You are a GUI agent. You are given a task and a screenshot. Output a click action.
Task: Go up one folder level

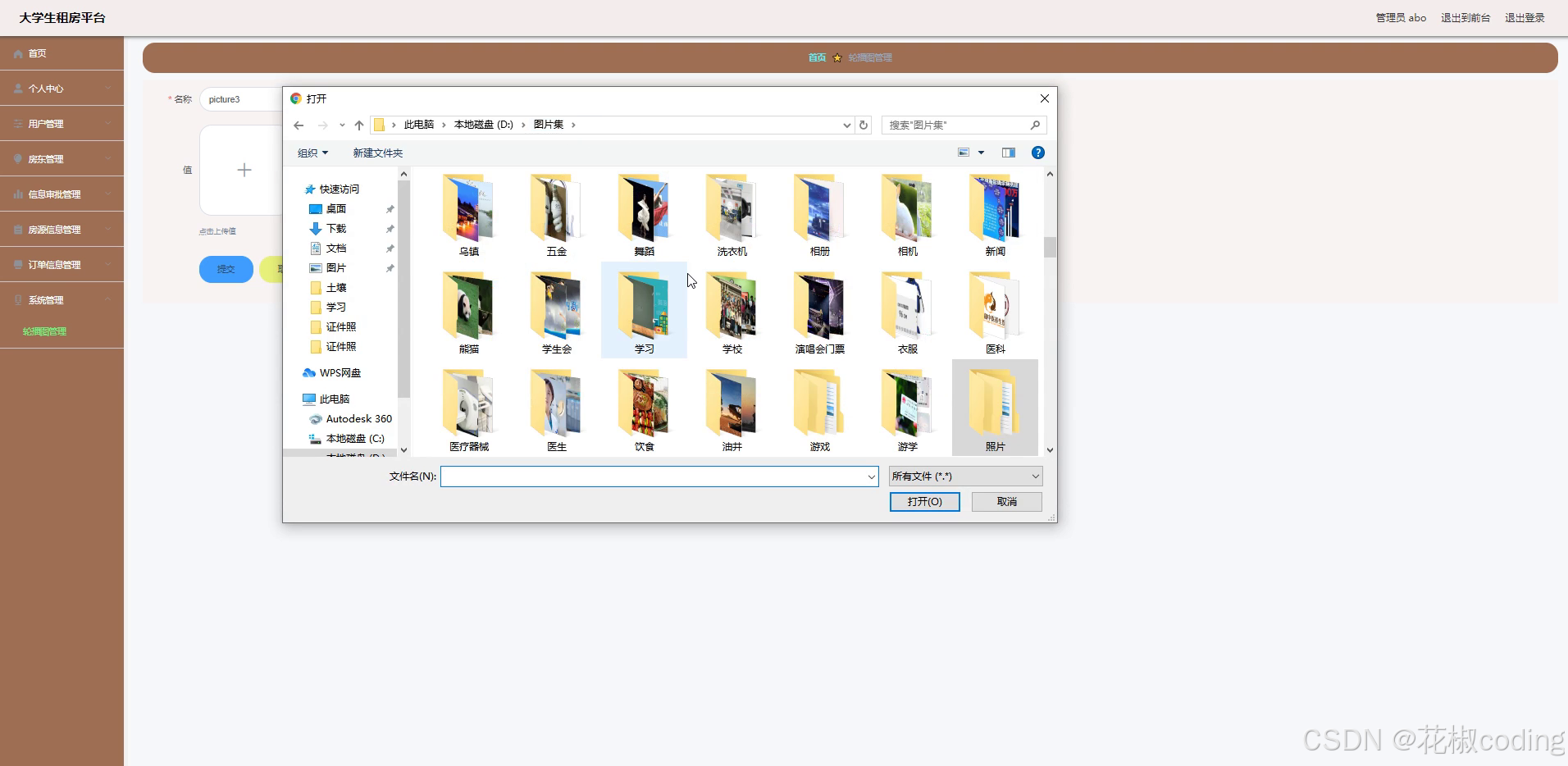click(358, 125)
